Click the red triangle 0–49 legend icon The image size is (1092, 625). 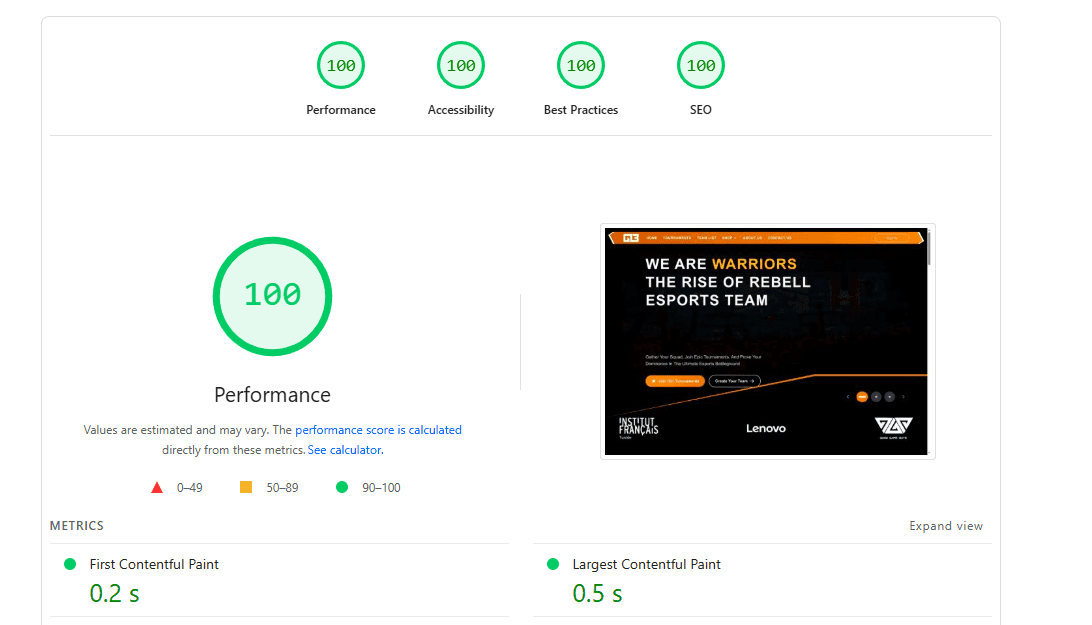pos(157,488)
